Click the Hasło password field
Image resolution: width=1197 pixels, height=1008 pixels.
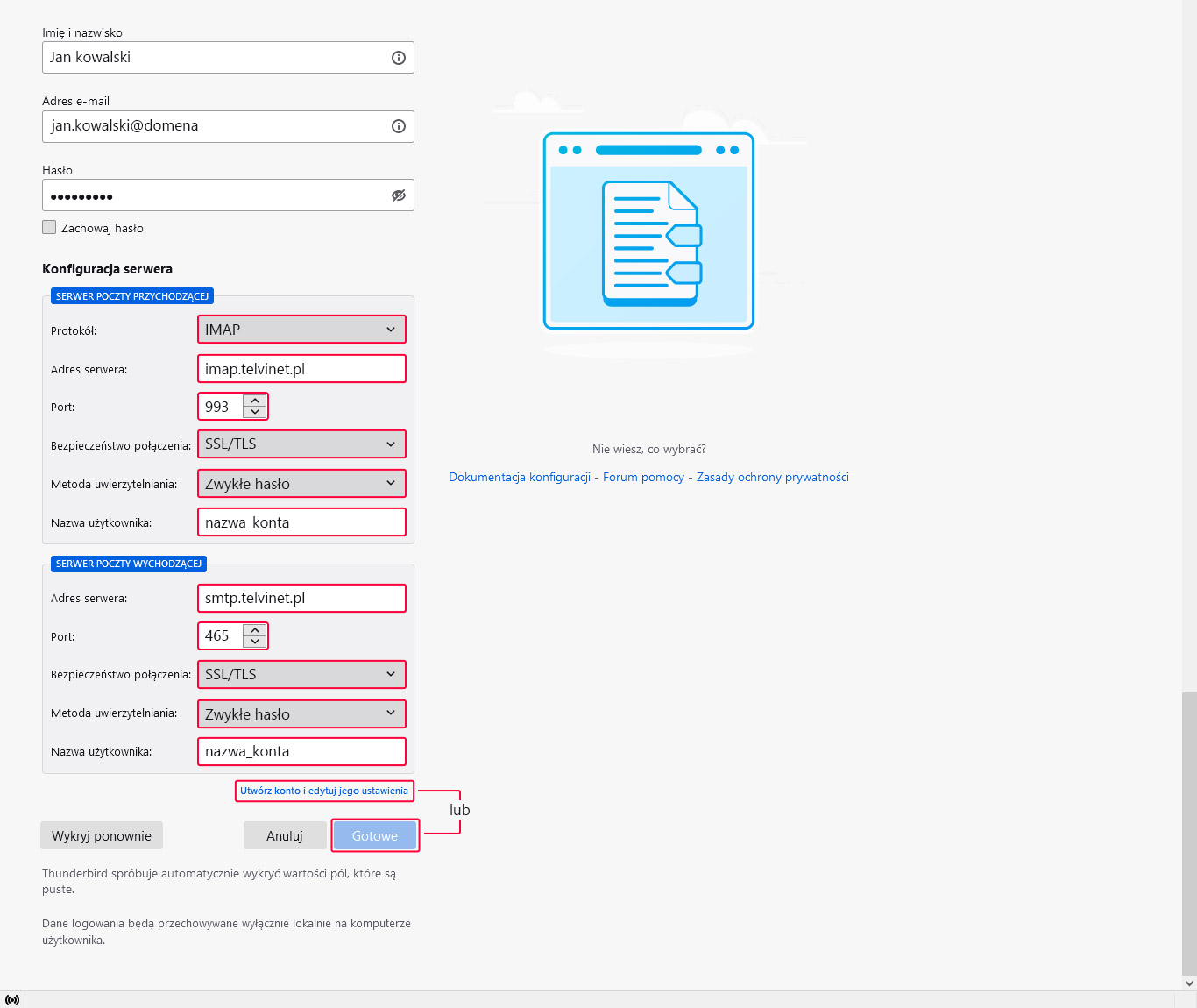(x=228, y=195)
